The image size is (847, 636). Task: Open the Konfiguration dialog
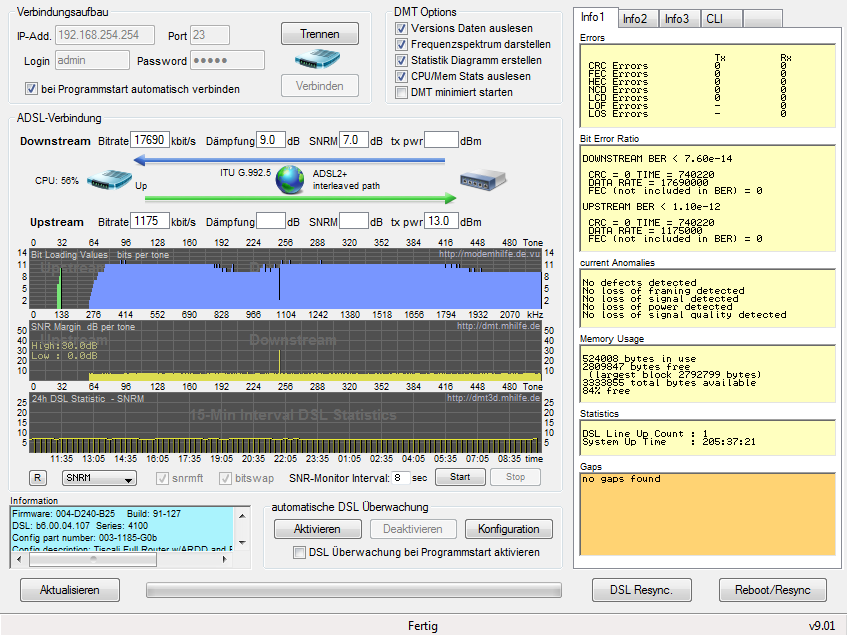509,529
